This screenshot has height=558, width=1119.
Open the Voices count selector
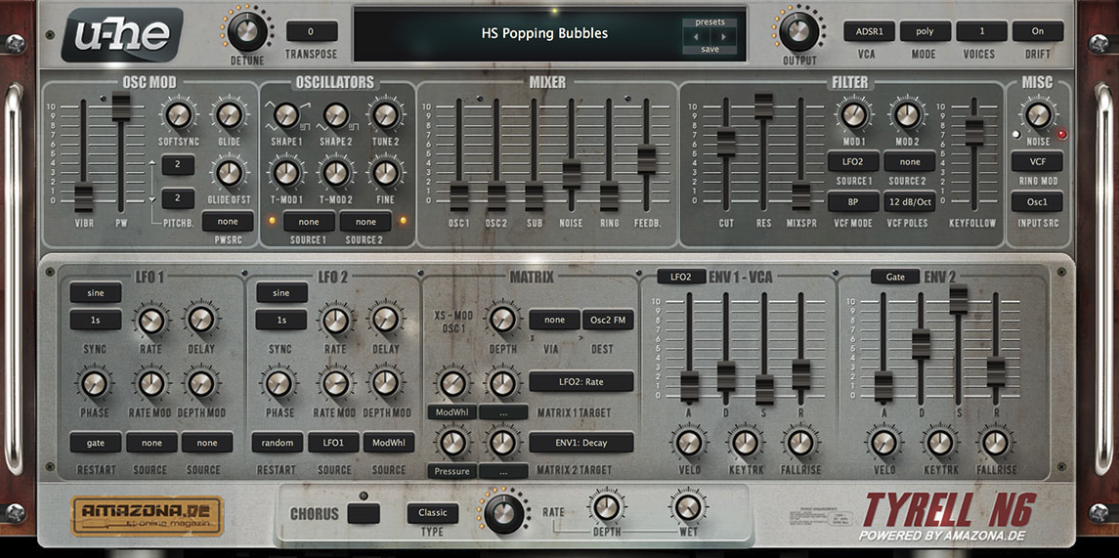click(982, 31)
